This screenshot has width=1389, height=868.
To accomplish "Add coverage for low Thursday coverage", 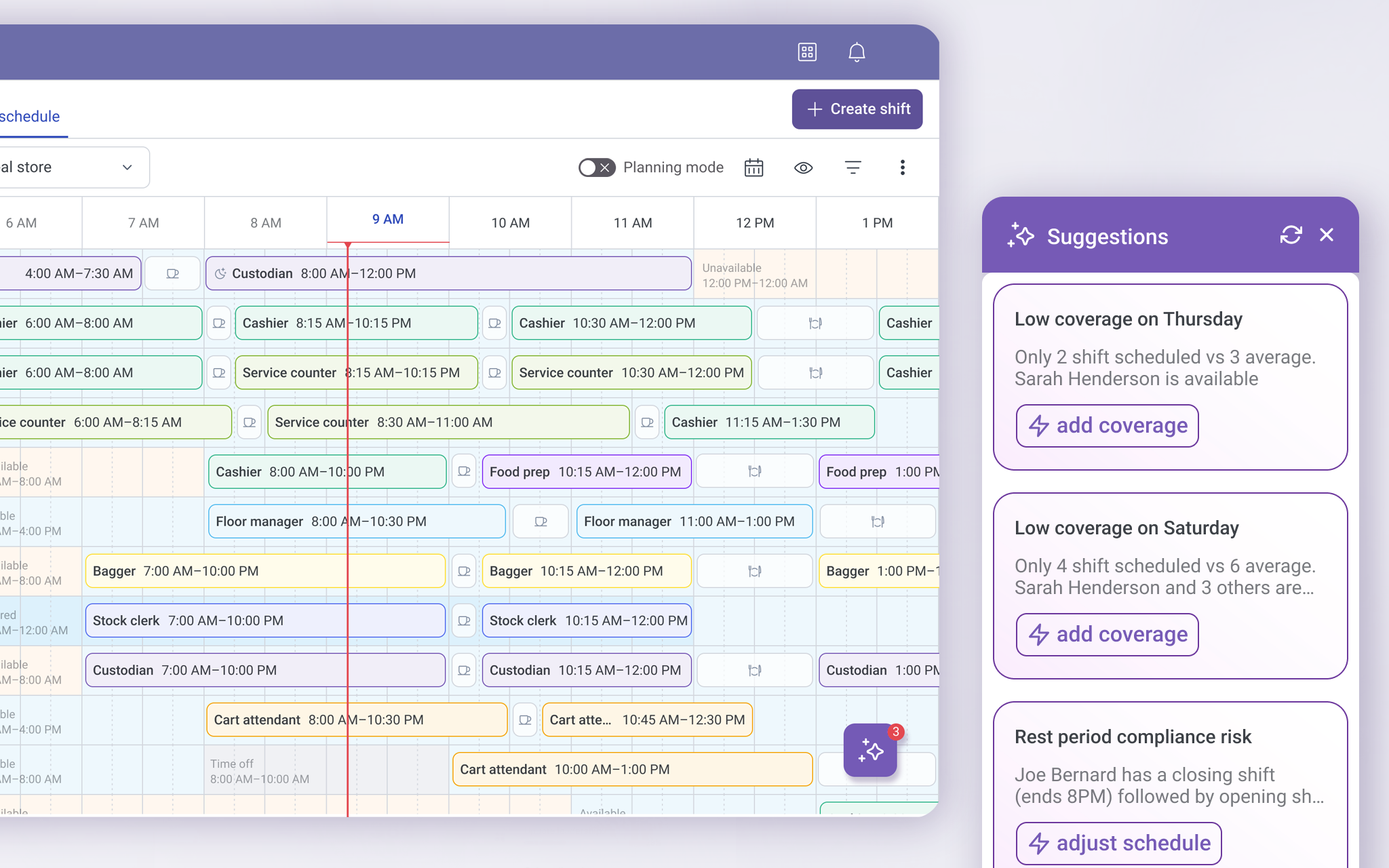I will pos(1107,426).
